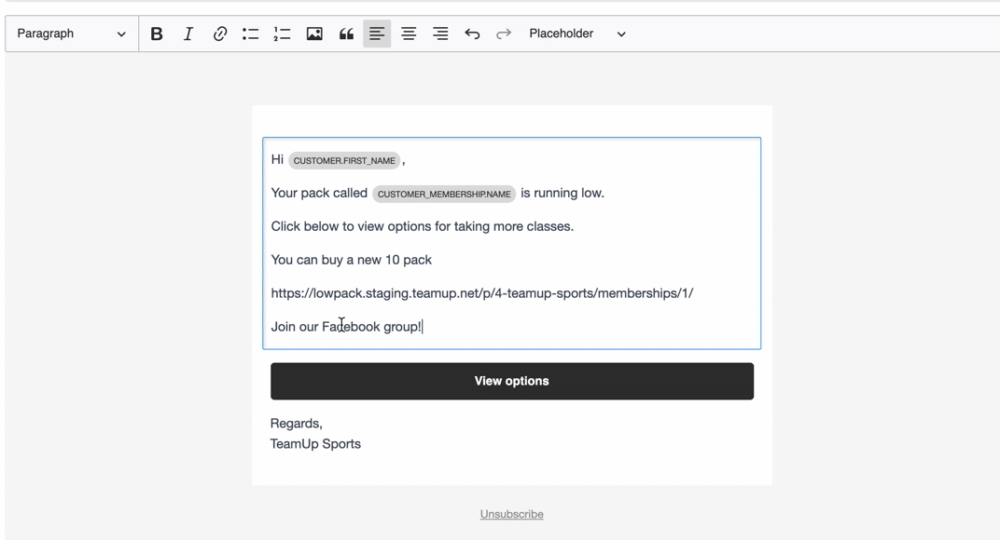Toggle bold formatting
The width and height of the screenshot is (1000, 540).
tap(157, 34)
